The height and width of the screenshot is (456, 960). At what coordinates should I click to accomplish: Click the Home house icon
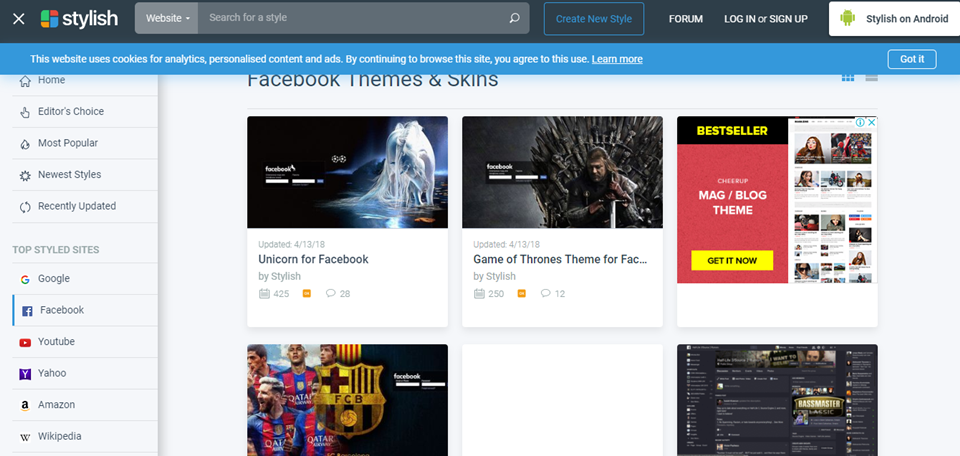[x=25, y=81]
